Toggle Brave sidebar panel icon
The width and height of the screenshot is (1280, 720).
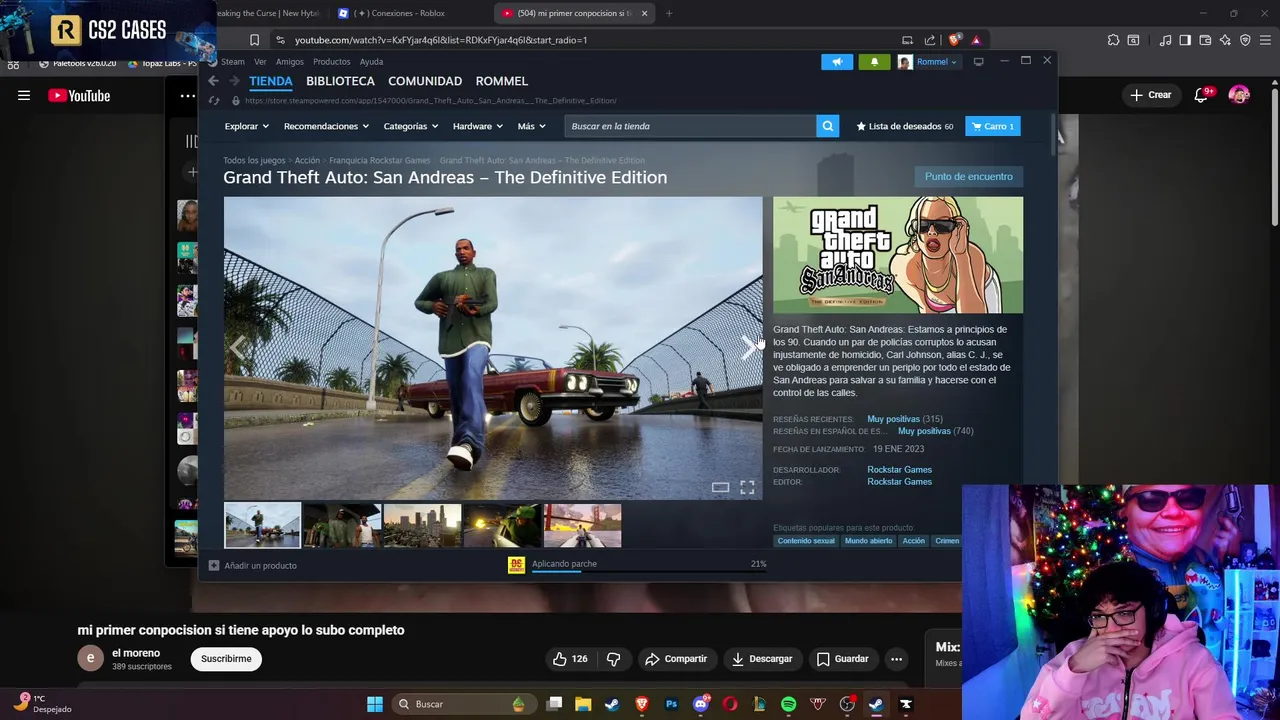(1185, 40)
